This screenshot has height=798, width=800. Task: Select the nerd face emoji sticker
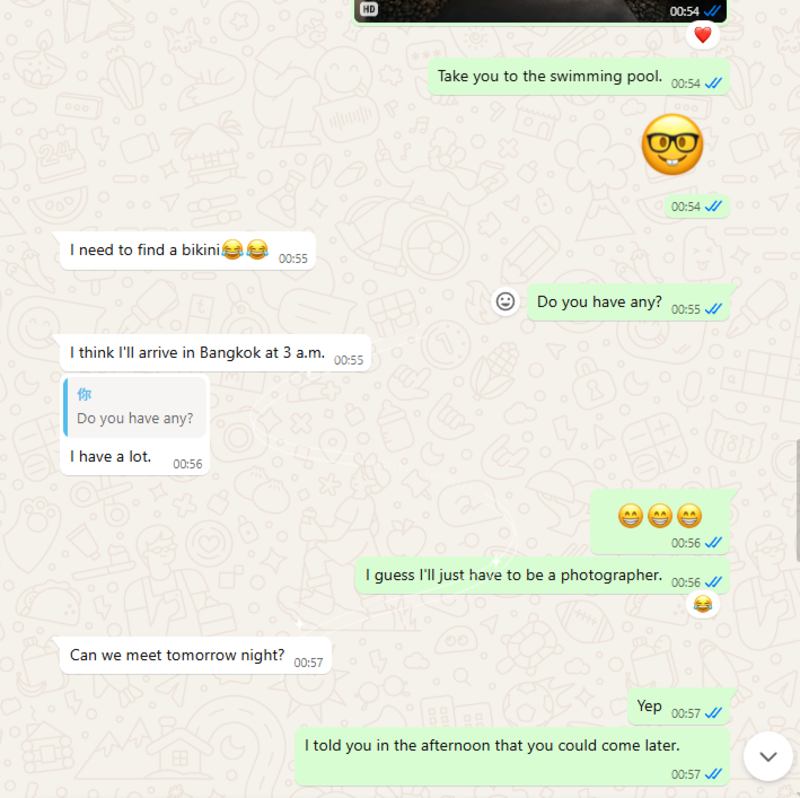(x=672, y=144)
